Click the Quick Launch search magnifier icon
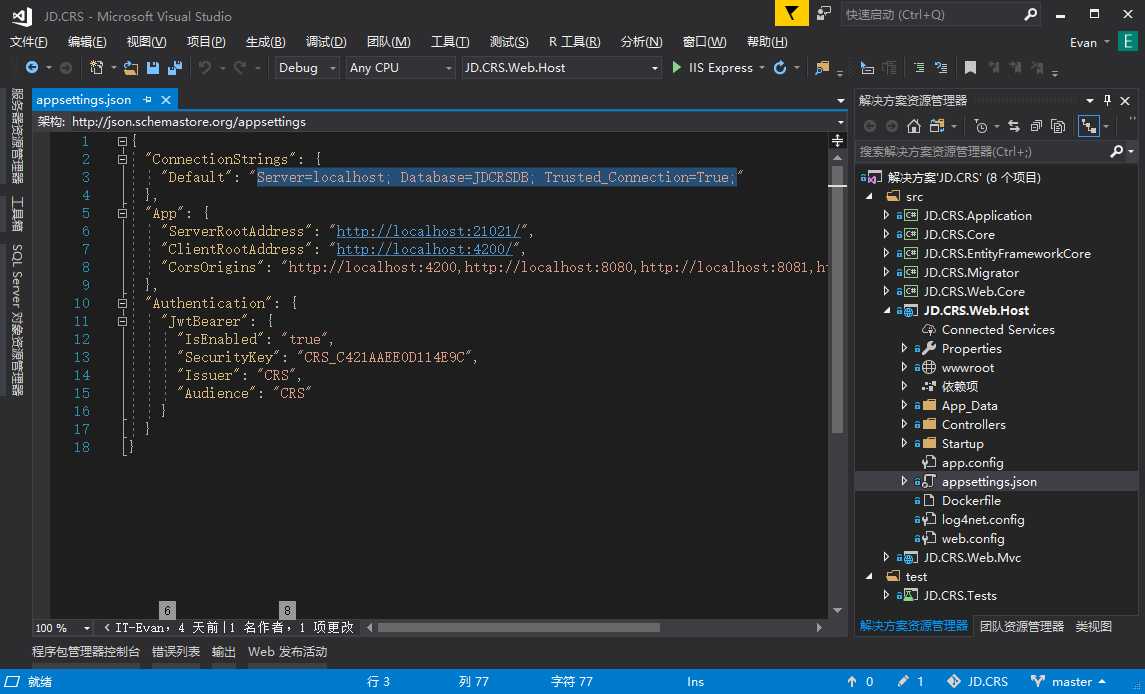This screenshot has width=1145, height=694. point(1030,14)
